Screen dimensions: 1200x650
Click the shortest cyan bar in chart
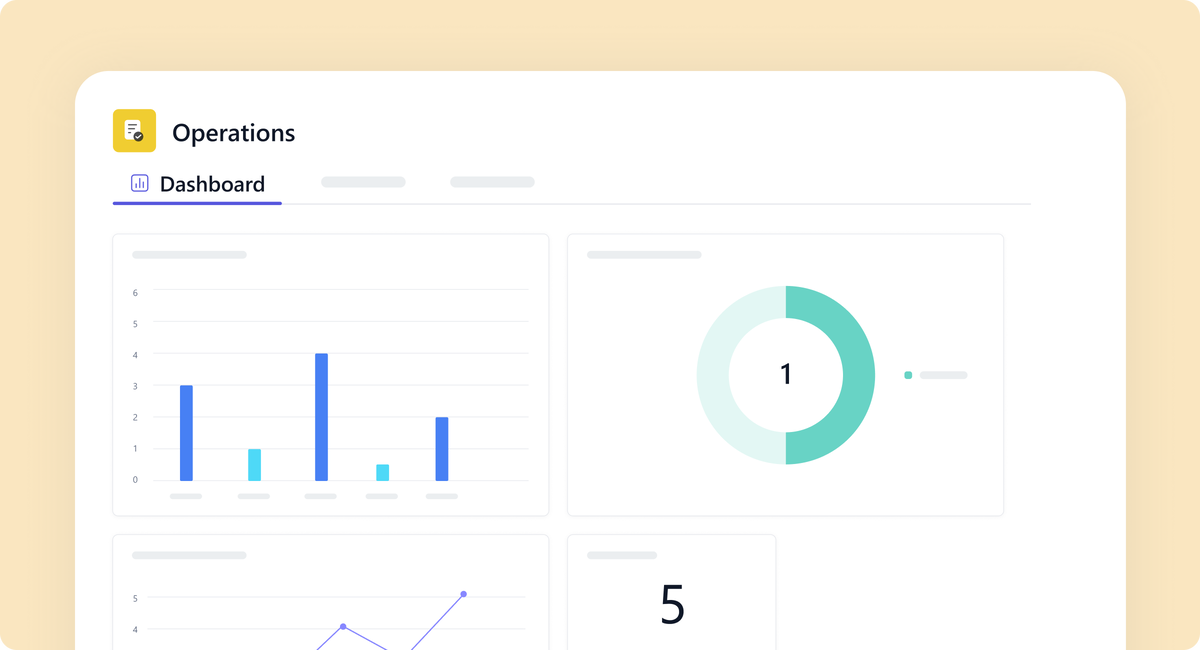[x=382, y=473]
